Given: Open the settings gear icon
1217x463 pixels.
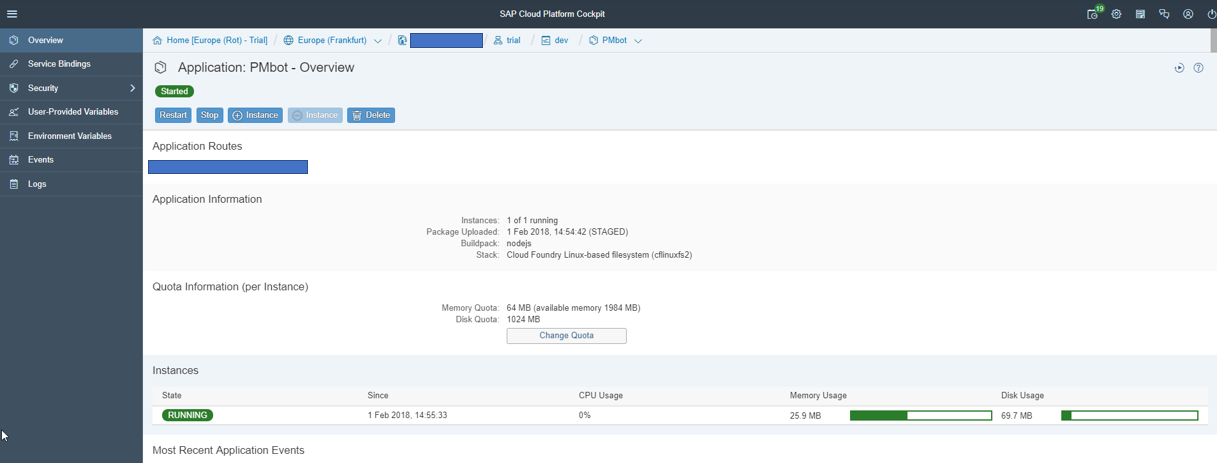Looking at the screenshot, I should (1116, 14).
